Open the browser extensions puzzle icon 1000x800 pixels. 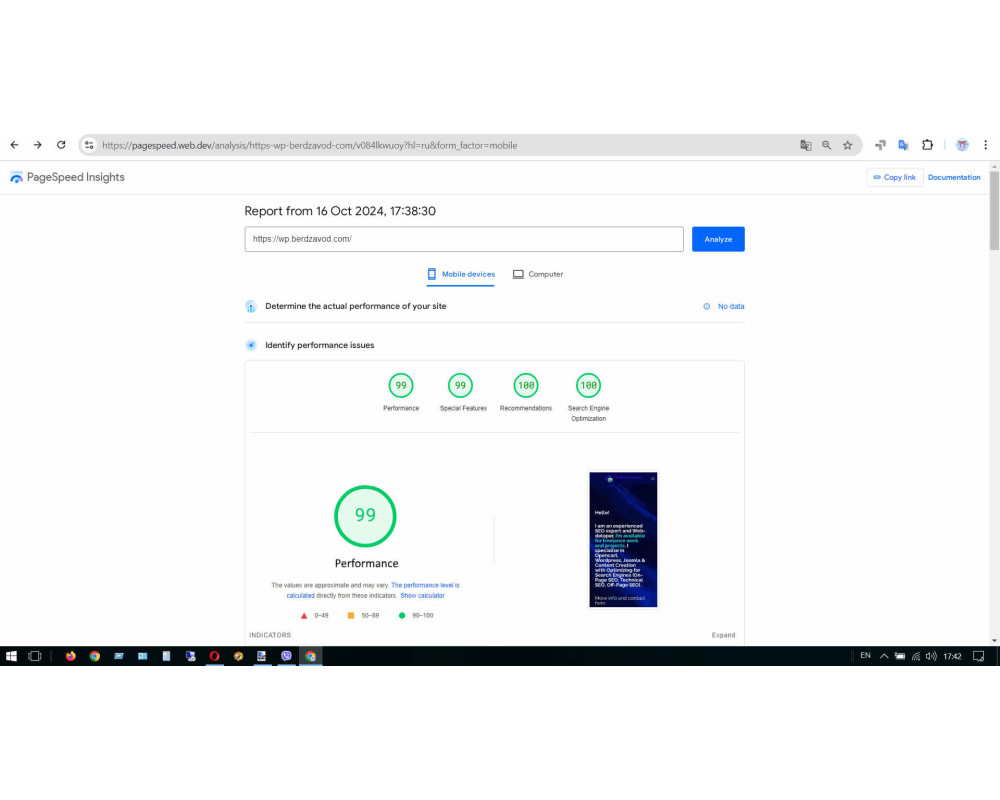pyautogui.click(x=927, y=145)
